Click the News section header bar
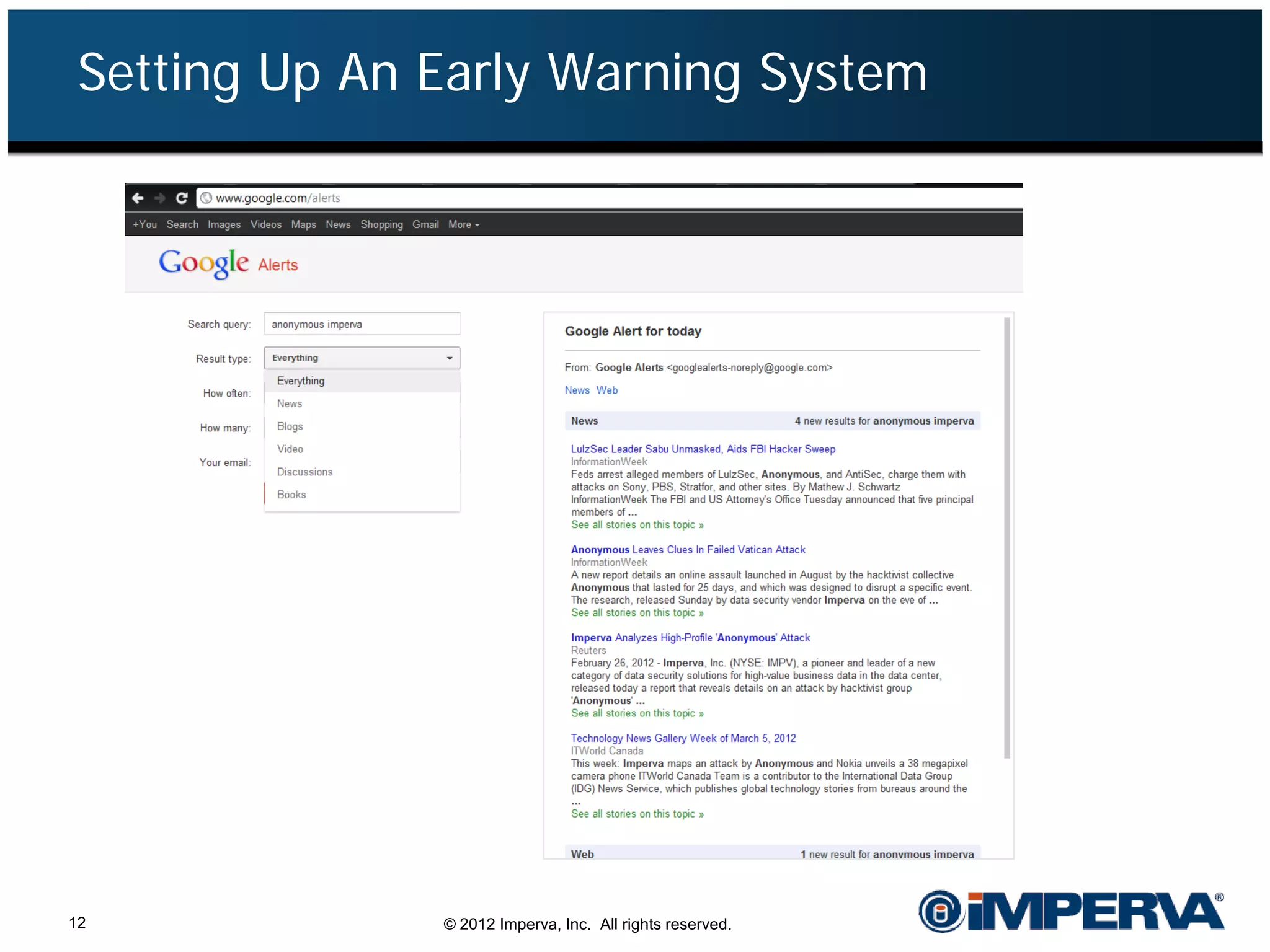Screen dimensions: 1270x952 (x=772, y=421)
